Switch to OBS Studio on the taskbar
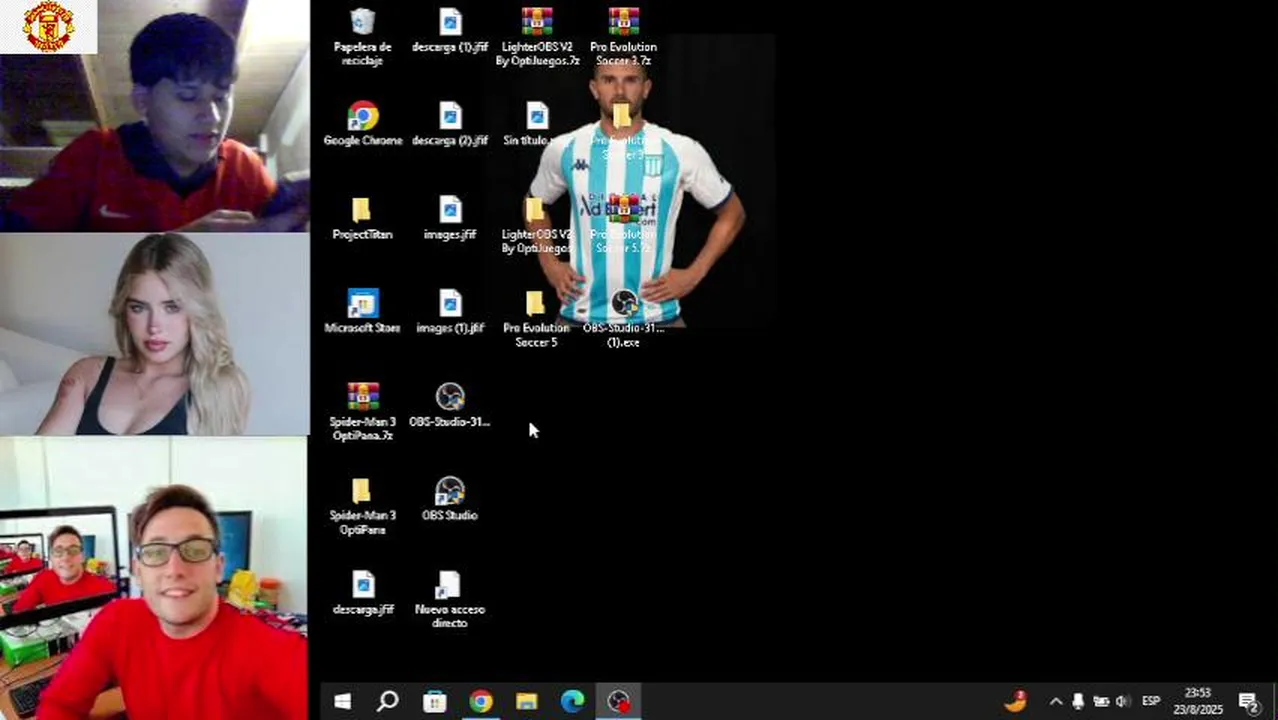This screenshot has height=720, width=1278. (618, 701)
